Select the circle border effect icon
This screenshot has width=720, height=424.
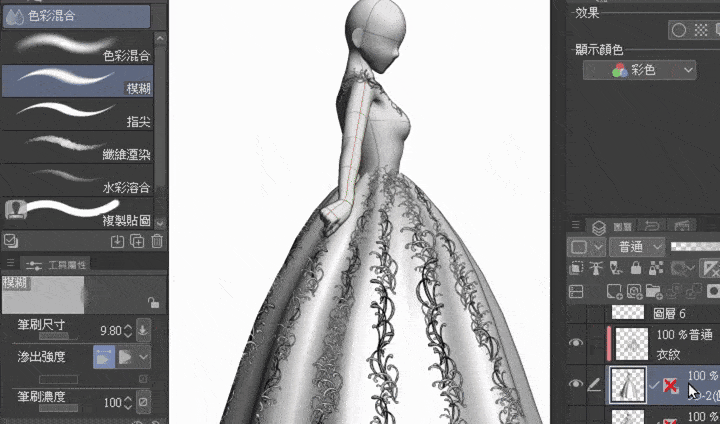click(679, 30)
